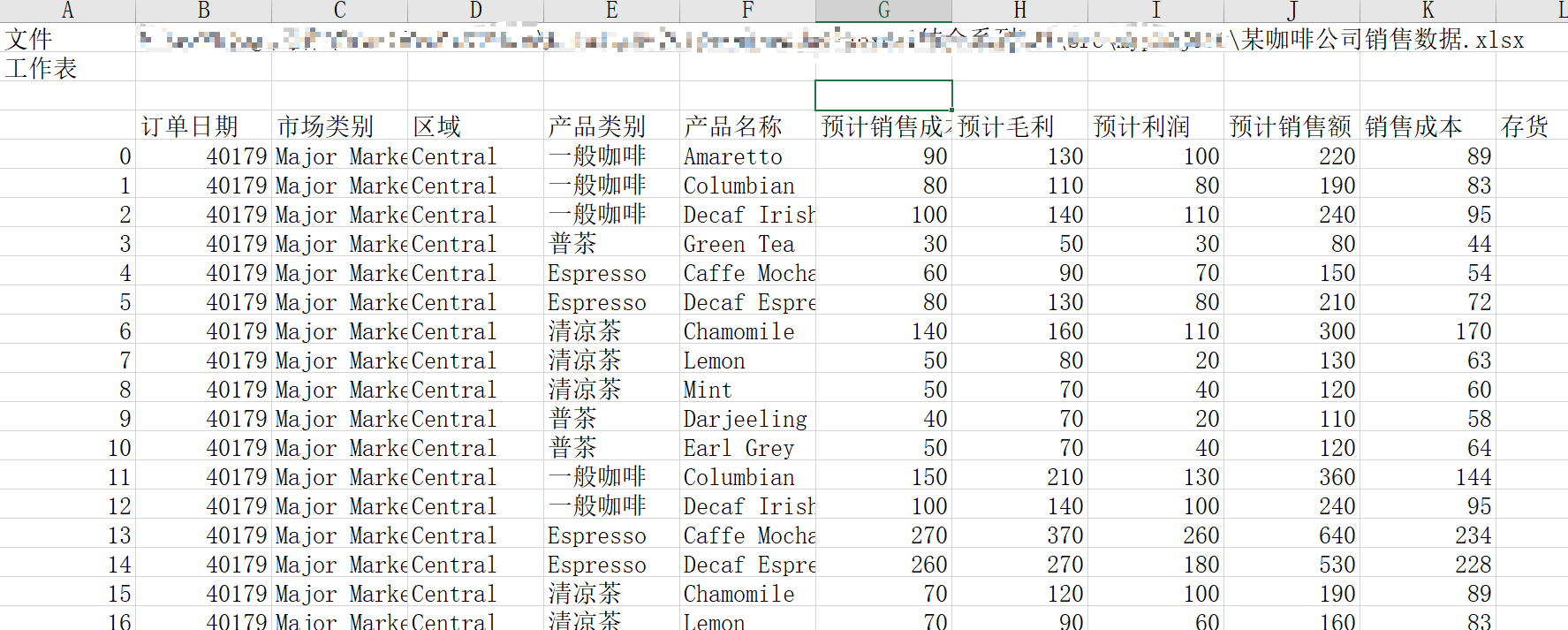This screenshot has height=630, width=1568.
Task: Select column G header
Action: (x=883, y=11)
